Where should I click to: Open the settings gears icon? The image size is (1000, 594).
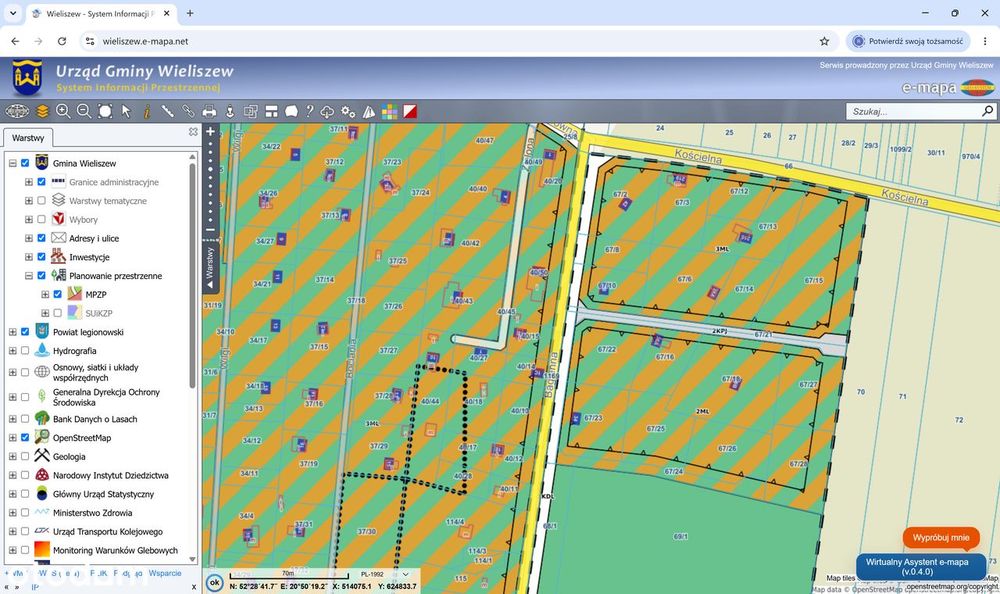point(348,112)
